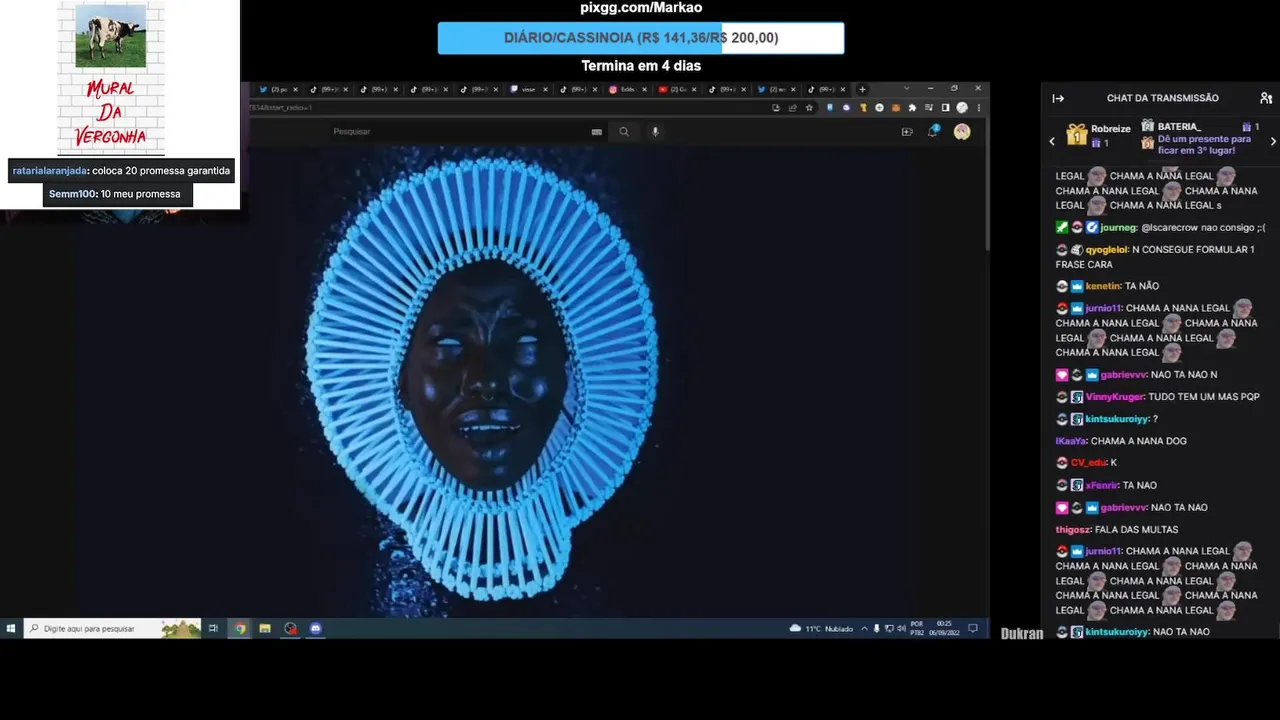The image size is (1280, 720).
Task: Open File Explorer from the taskbar
Action: tap(265, 628)
